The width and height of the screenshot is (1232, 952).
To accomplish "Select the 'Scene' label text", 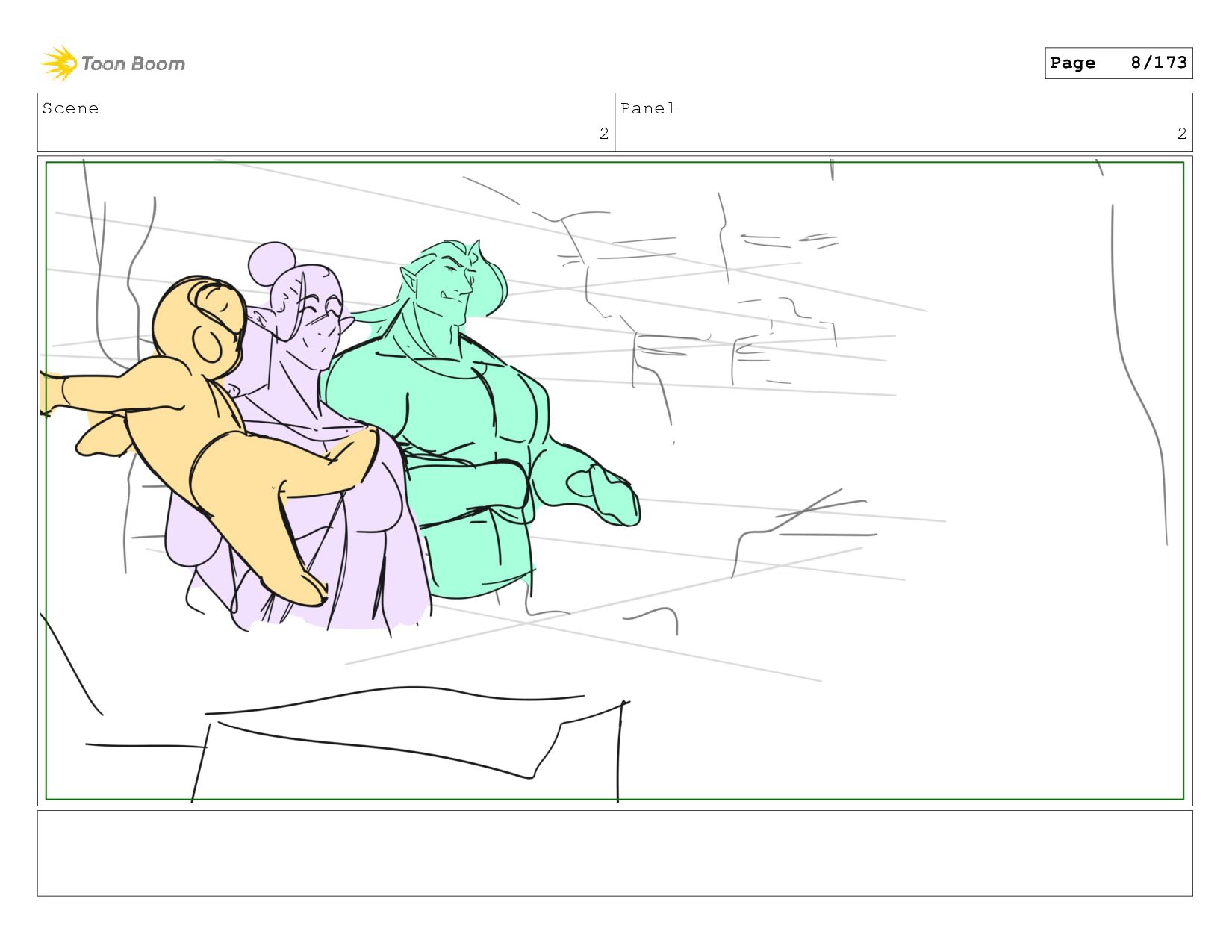I will (70, 109).
